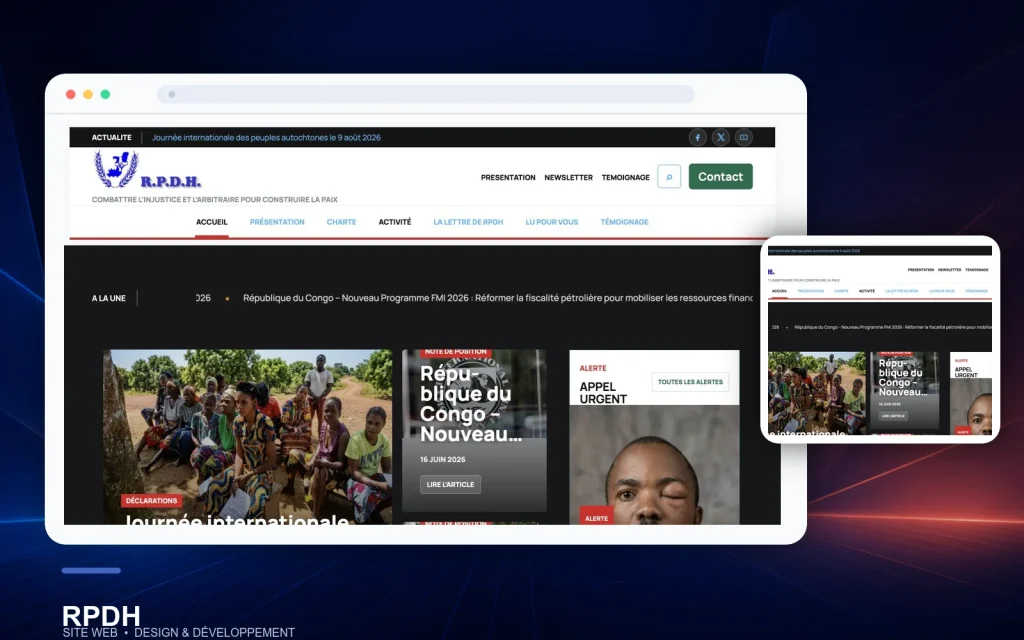1024x640 pixels.
Task: Click the red DÉCLARATIONS tag
Action: point(152,501)
